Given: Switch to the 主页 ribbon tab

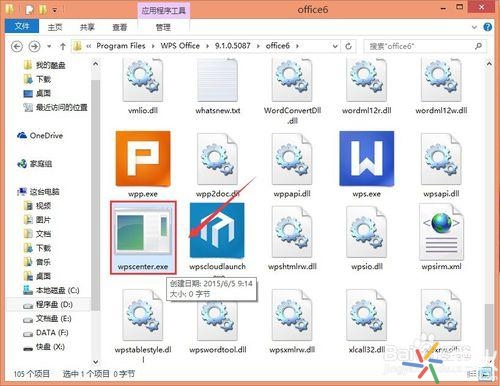Looking at the screenshot, I should 55,27.
